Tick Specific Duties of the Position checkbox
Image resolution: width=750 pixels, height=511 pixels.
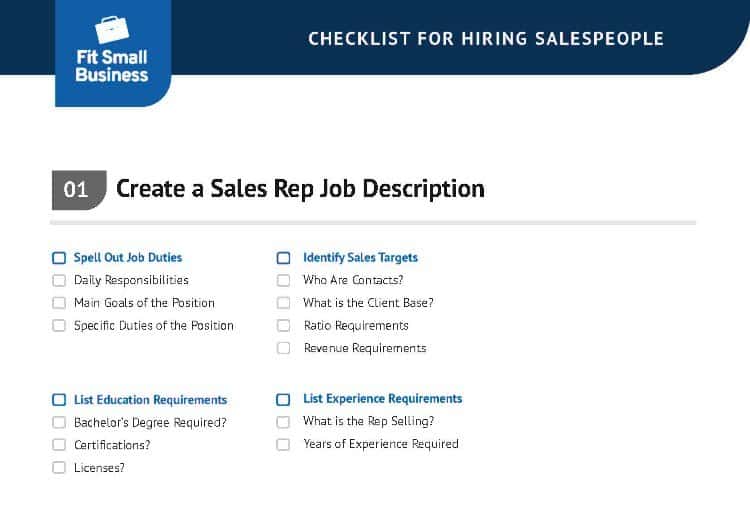(59, 326)
